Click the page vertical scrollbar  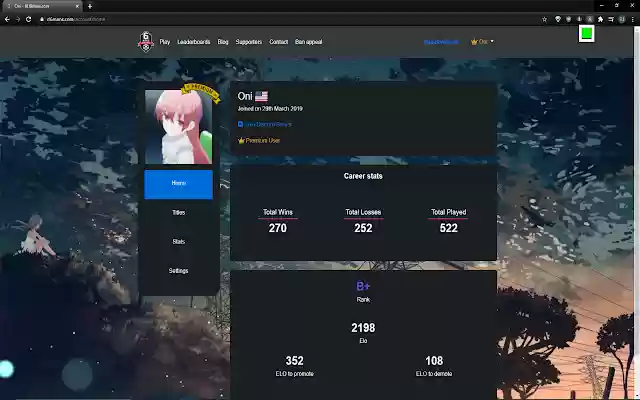coord(637,212)
